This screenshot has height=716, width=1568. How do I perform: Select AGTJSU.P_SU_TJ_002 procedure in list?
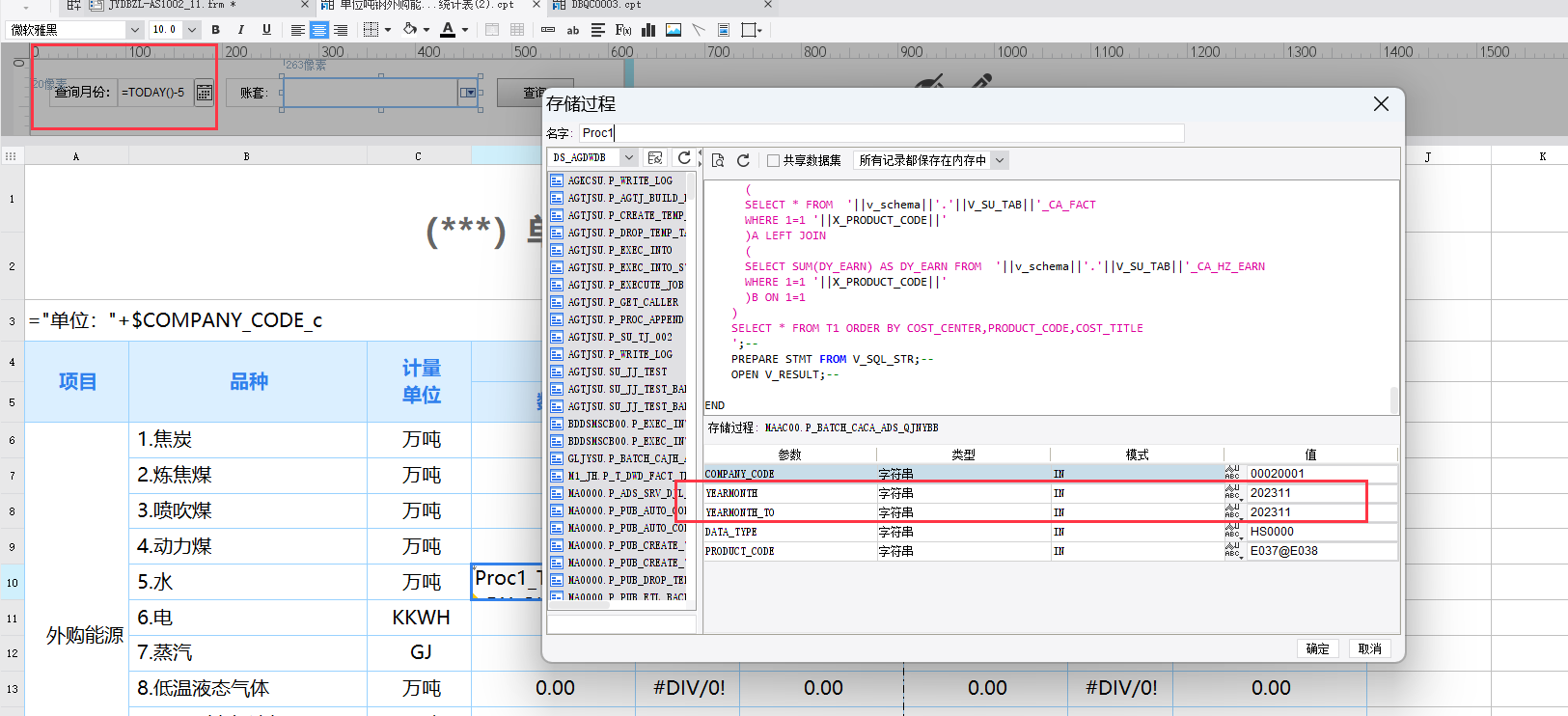click(619, 337)
